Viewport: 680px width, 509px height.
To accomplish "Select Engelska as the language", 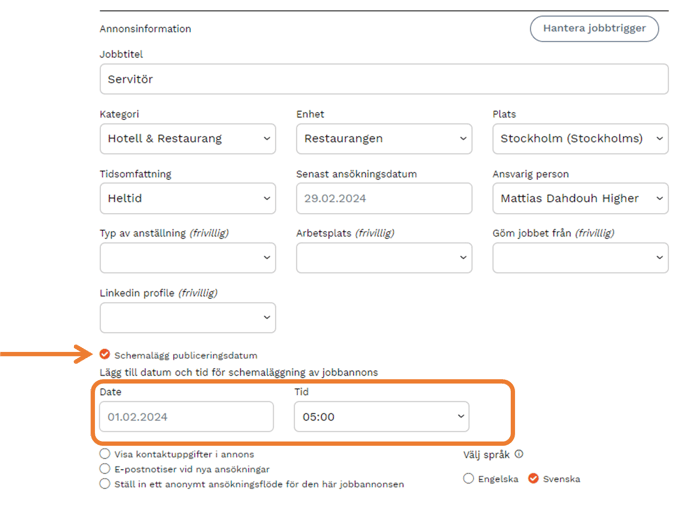I will click(469, 479).
